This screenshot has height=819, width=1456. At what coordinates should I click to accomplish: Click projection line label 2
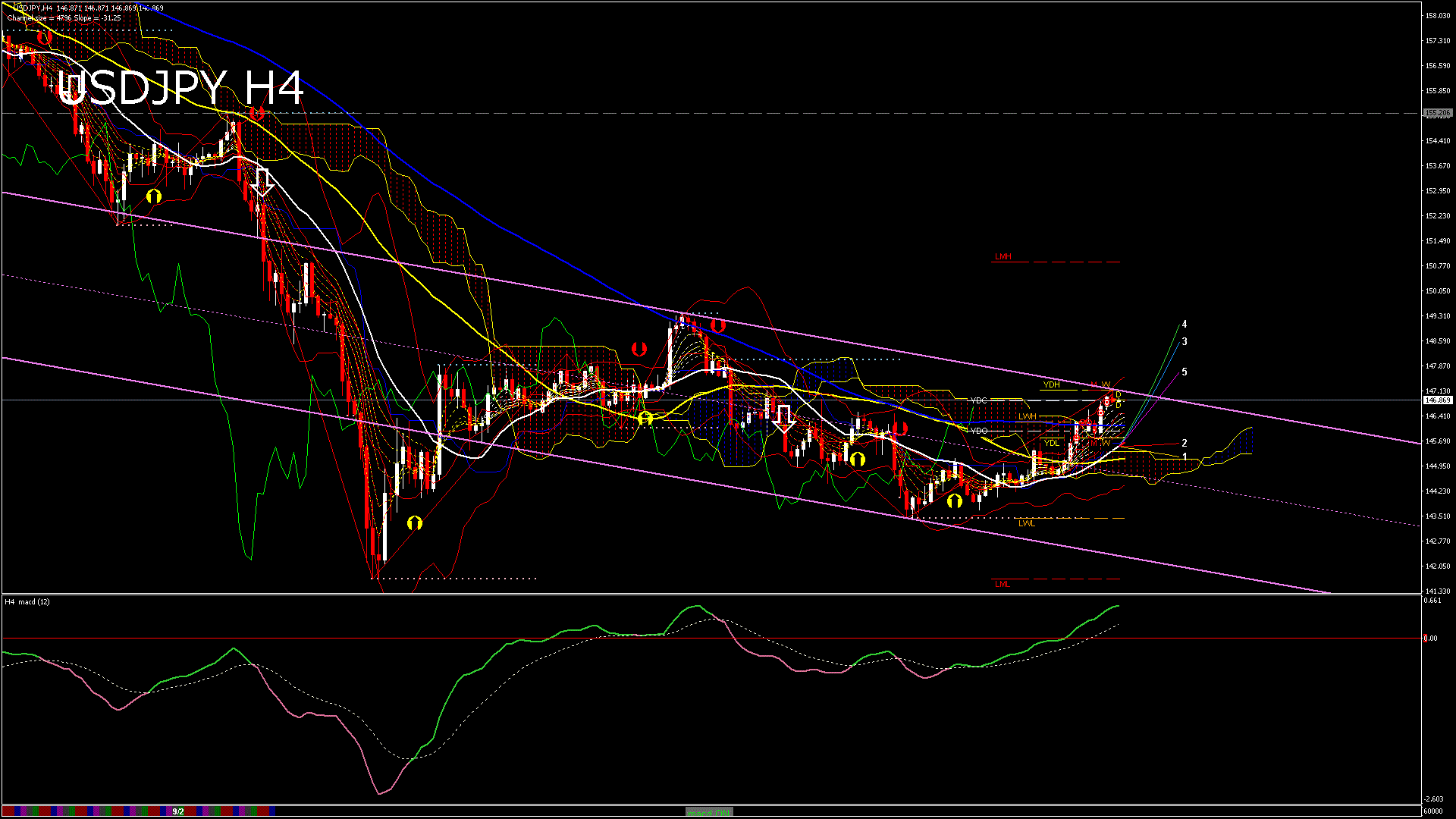(1185, 444)
